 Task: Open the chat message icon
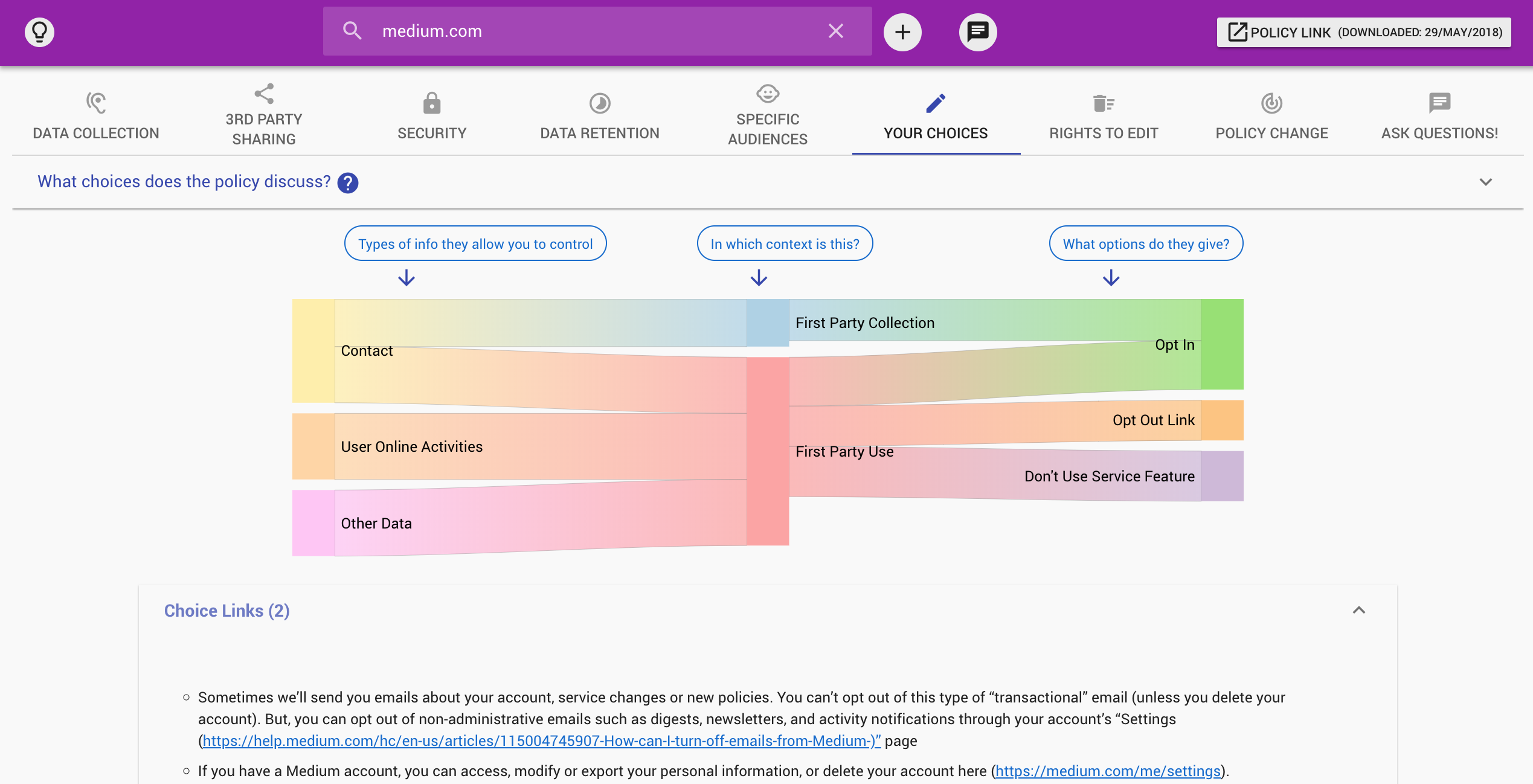[977, 32]
